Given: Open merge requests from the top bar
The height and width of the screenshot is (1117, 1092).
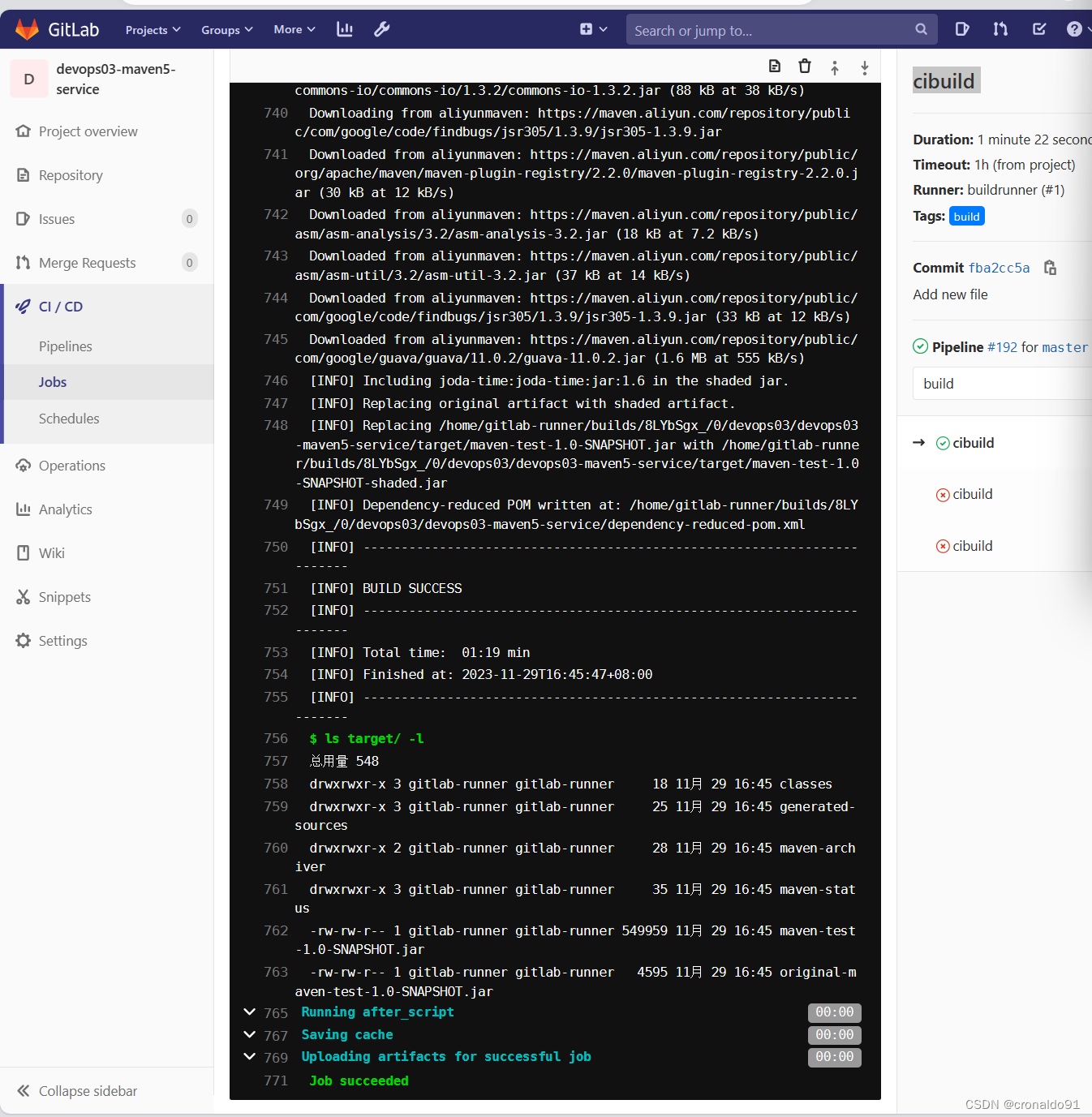Looking at the screenshot, I should [x=1000, y=28].
